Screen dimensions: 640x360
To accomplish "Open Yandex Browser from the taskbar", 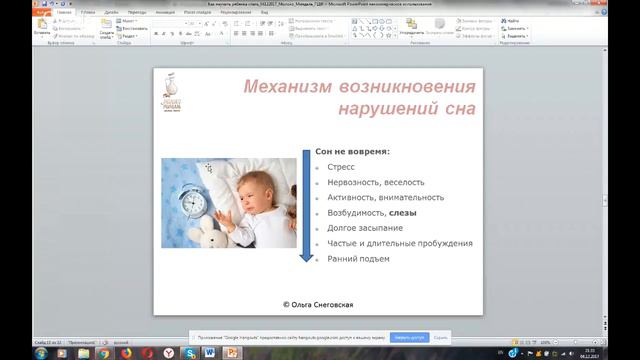I will click(168, 353).
